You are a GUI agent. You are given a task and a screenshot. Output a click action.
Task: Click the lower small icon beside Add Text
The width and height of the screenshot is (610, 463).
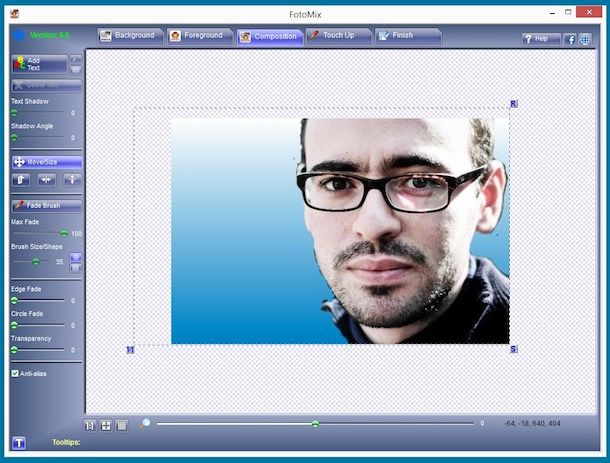76,70
